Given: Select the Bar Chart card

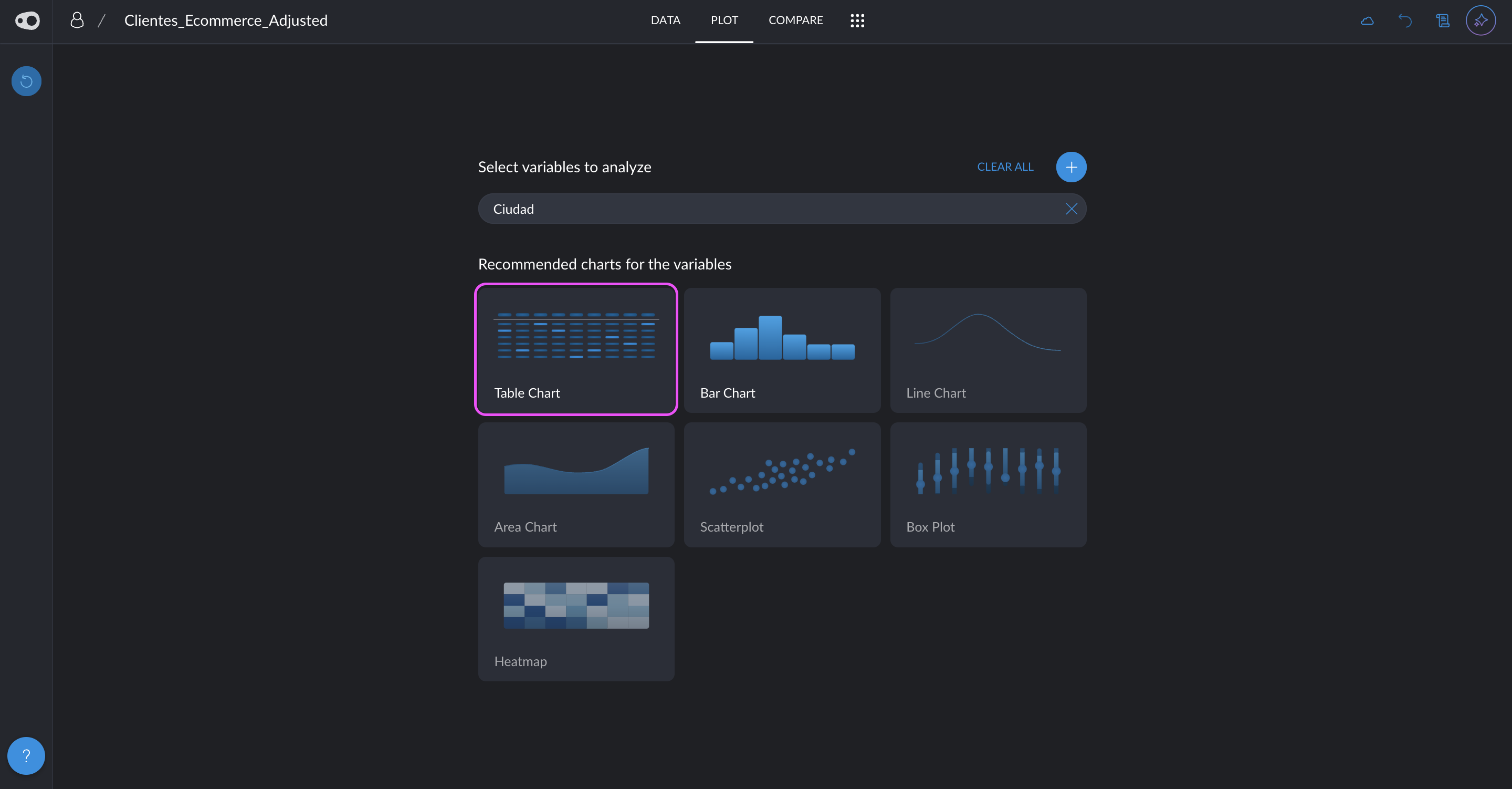Looking at the screenshot, I should (x=782, y=349).
